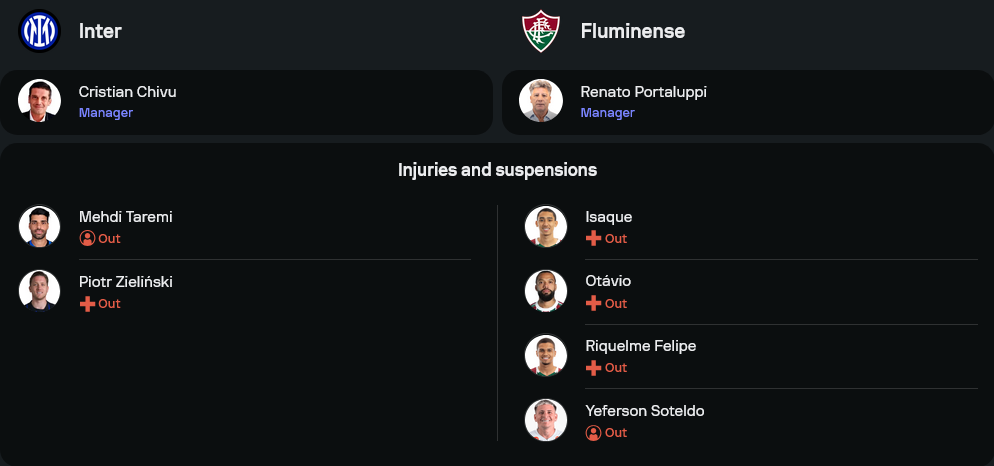The height and width of the screenshot is (466, 994).
Task: View Piotr Zieliński's player name link
Action: [125, 282]
